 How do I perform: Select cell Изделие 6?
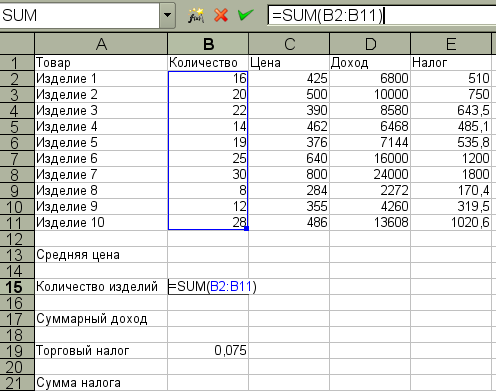pos(101,159)
